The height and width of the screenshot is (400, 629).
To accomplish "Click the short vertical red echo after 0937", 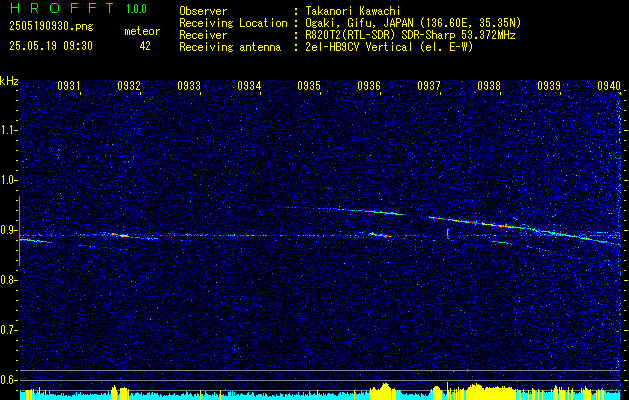I will (x=448, y=234).
